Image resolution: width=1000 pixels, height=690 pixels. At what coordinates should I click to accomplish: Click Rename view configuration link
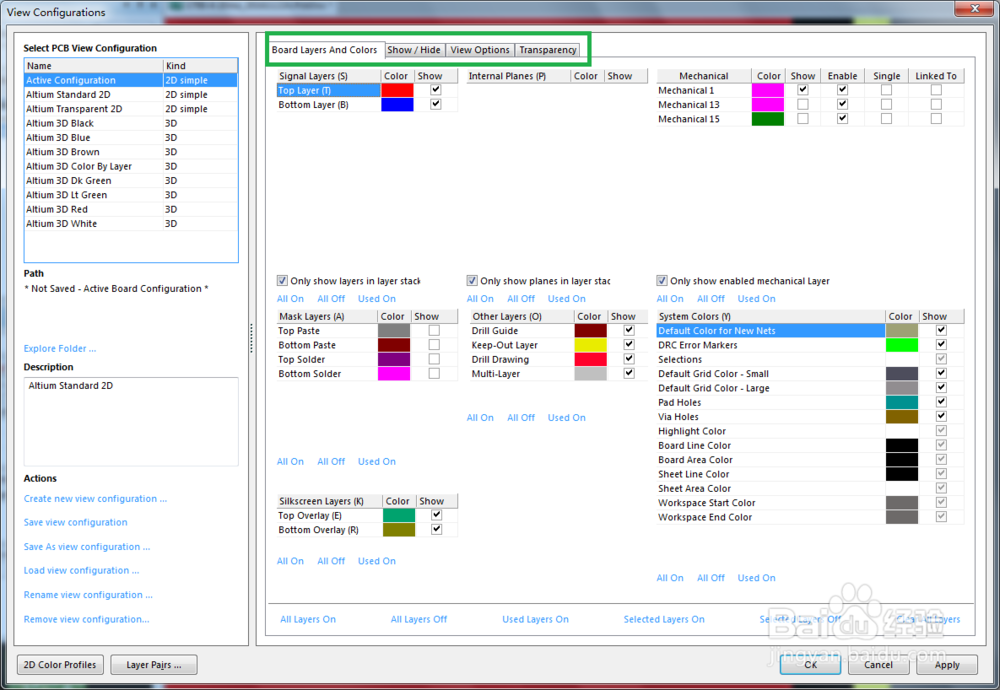pyautogui.click(x=88, y=594)
